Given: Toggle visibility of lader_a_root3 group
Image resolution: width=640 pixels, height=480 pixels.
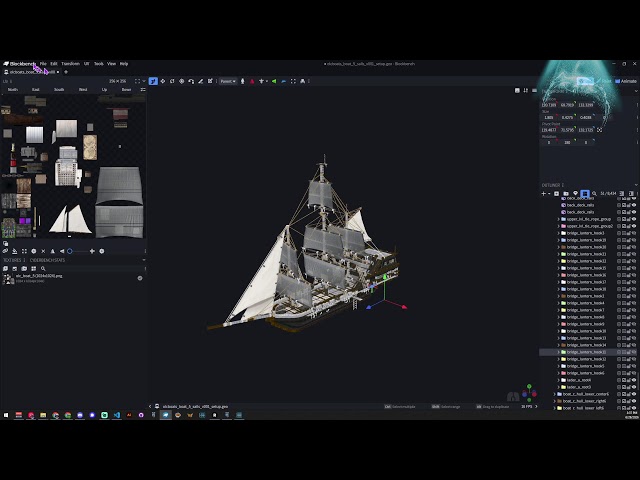Looking at the screenshot, I should pos(634,387).
